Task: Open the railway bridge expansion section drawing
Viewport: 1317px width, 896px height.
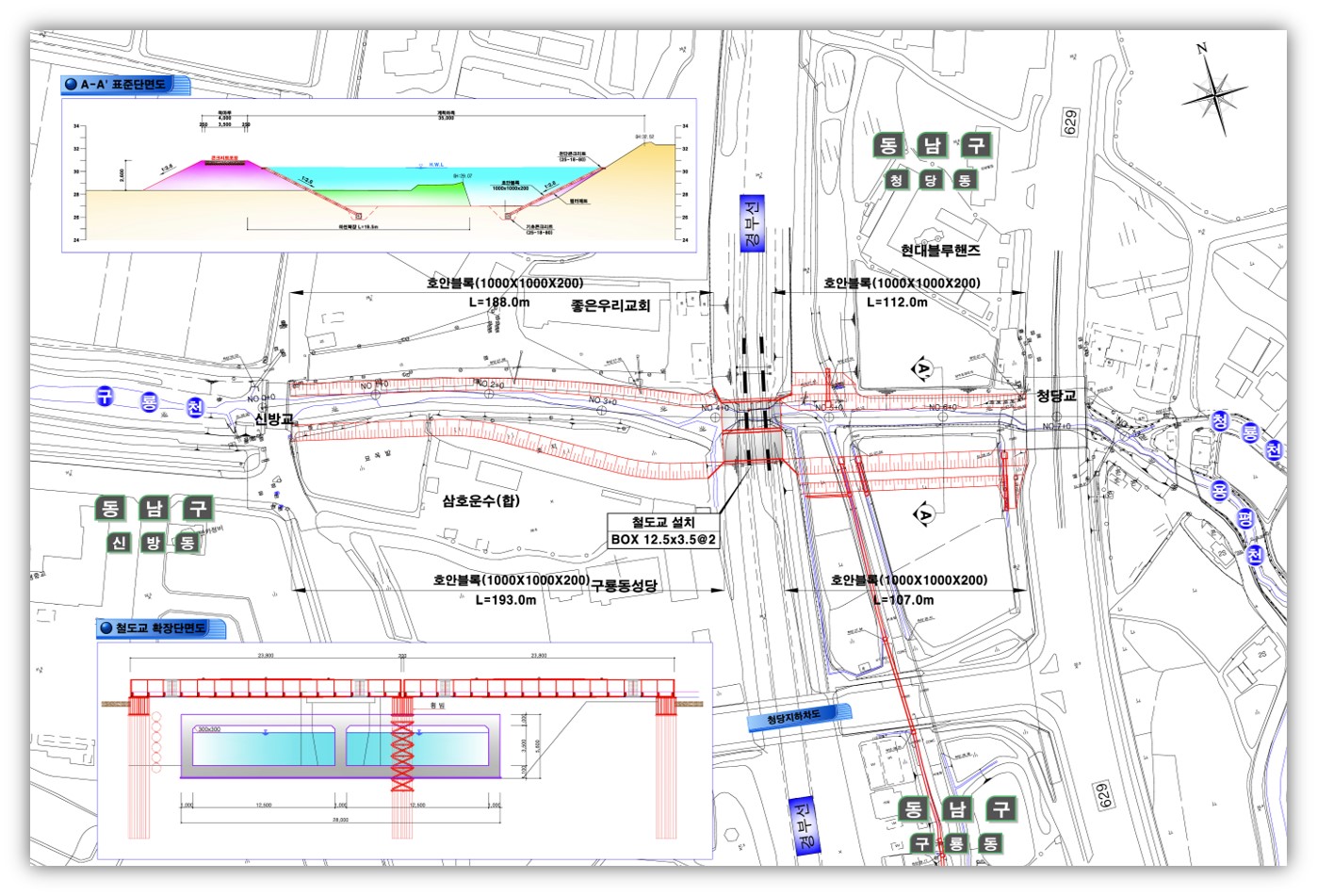Action: 403,749
